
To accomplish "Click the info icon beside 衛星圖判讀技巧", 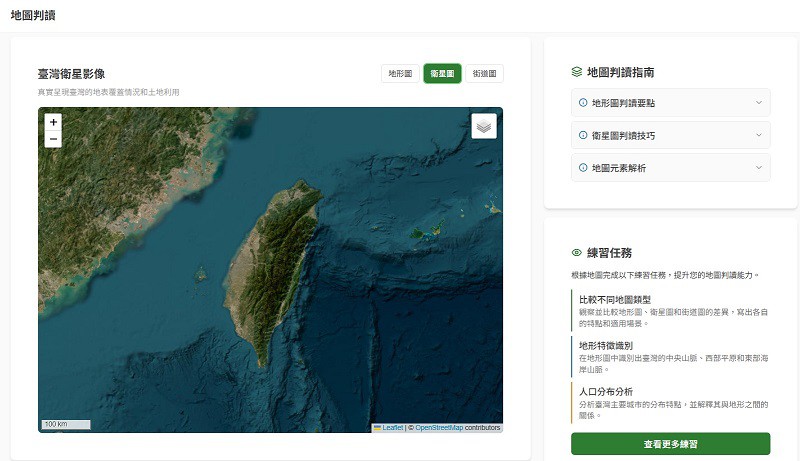I will pos(583,135).
